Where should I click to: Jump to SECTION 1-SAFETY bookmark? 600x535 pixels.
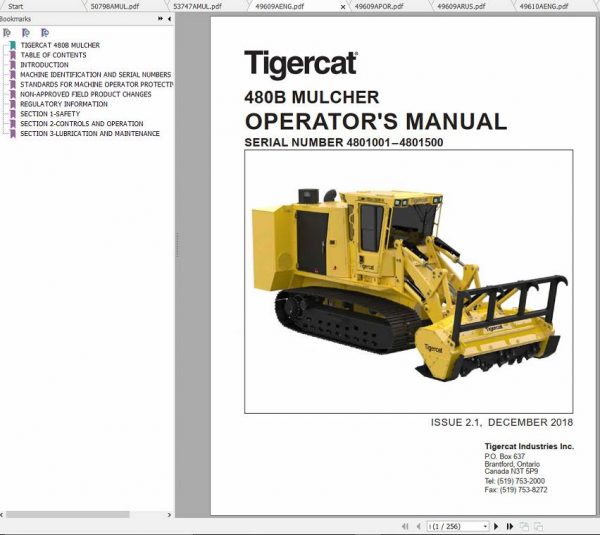(x=50, y=114)
